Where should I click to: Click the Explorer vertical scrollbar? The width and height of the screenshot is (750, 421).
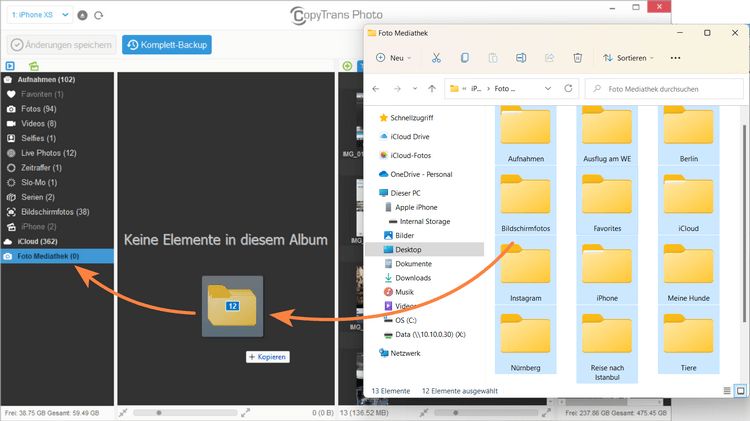click(x=743, y=223)
